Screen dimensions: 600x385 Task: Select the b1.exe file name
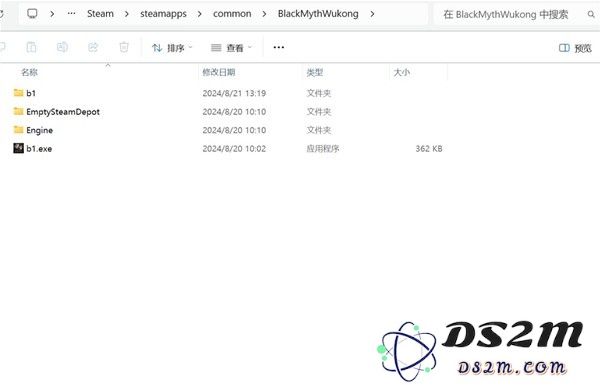click(39, 148)
